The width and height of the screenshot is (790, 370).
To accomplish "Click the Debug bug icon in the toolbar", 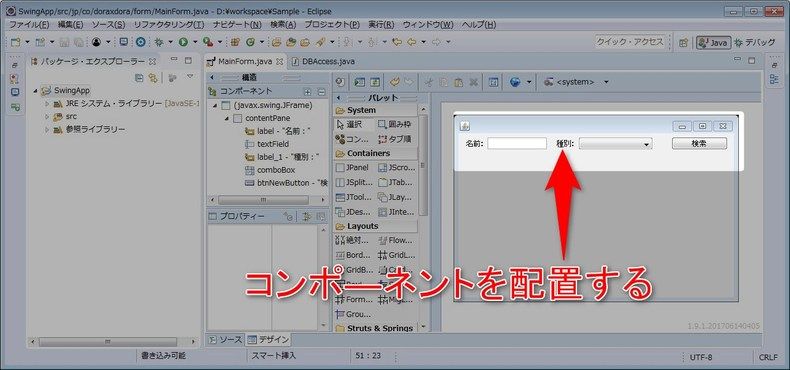I will pos(158,42).
